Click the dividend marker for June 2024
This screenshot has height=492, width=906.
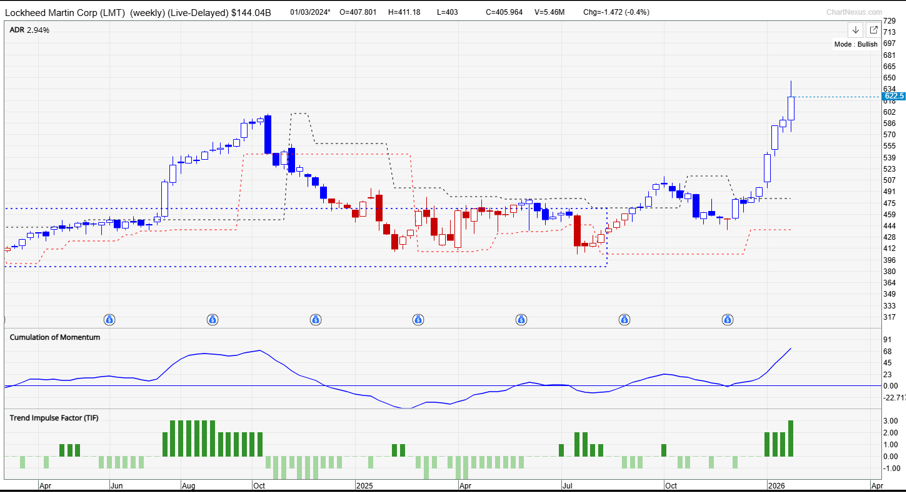109,319
